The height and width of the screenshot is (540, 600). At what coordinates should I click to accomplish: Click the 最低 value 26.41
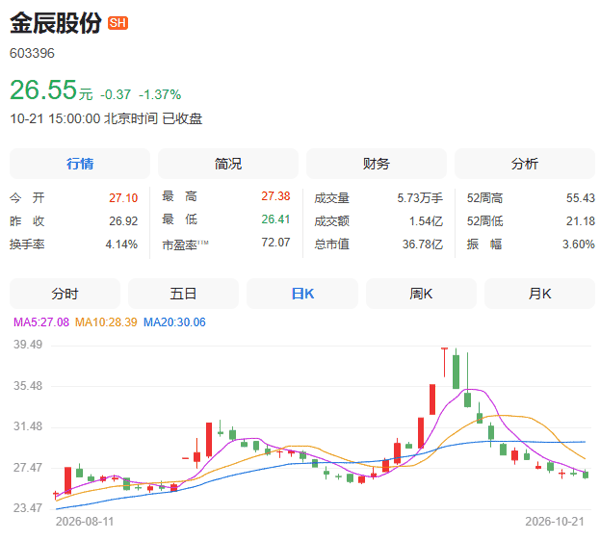[x=276, y=219]
